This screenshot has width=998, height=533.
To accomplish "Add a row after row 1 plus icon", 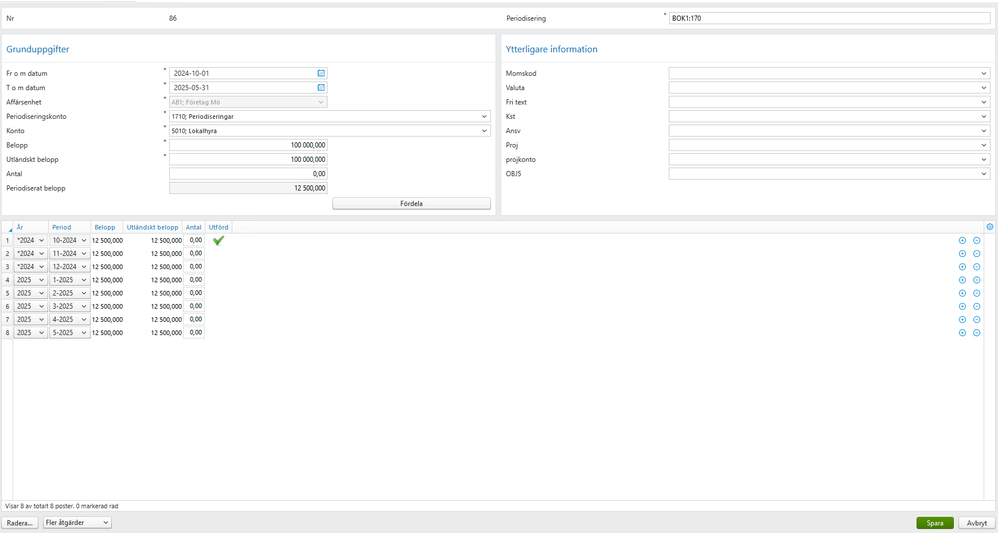I will tap(962, 241).
